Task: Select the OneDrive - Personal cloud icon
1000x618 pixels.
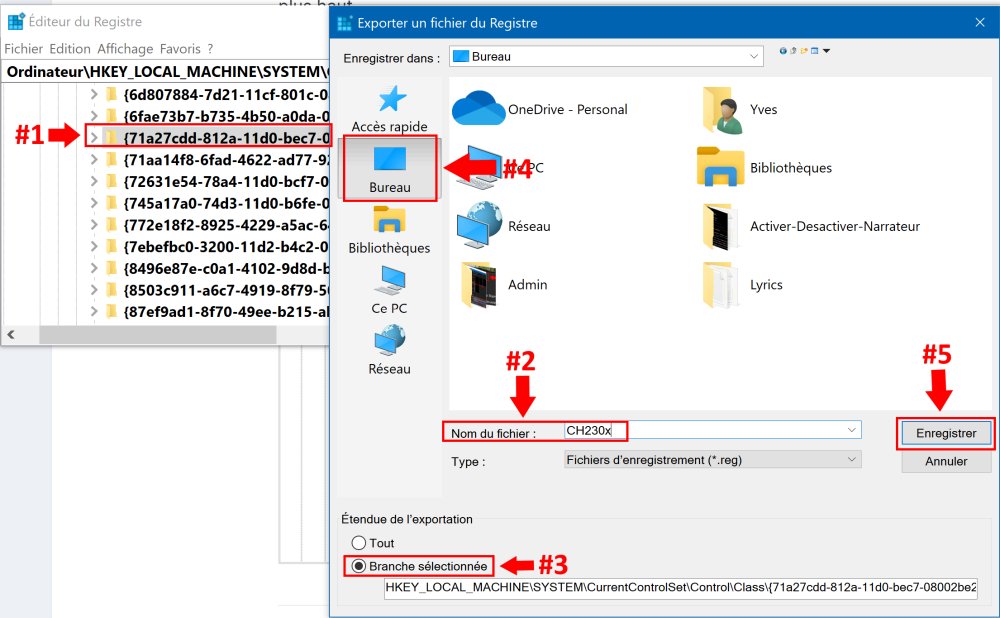Action: click(x=478, y=109)
